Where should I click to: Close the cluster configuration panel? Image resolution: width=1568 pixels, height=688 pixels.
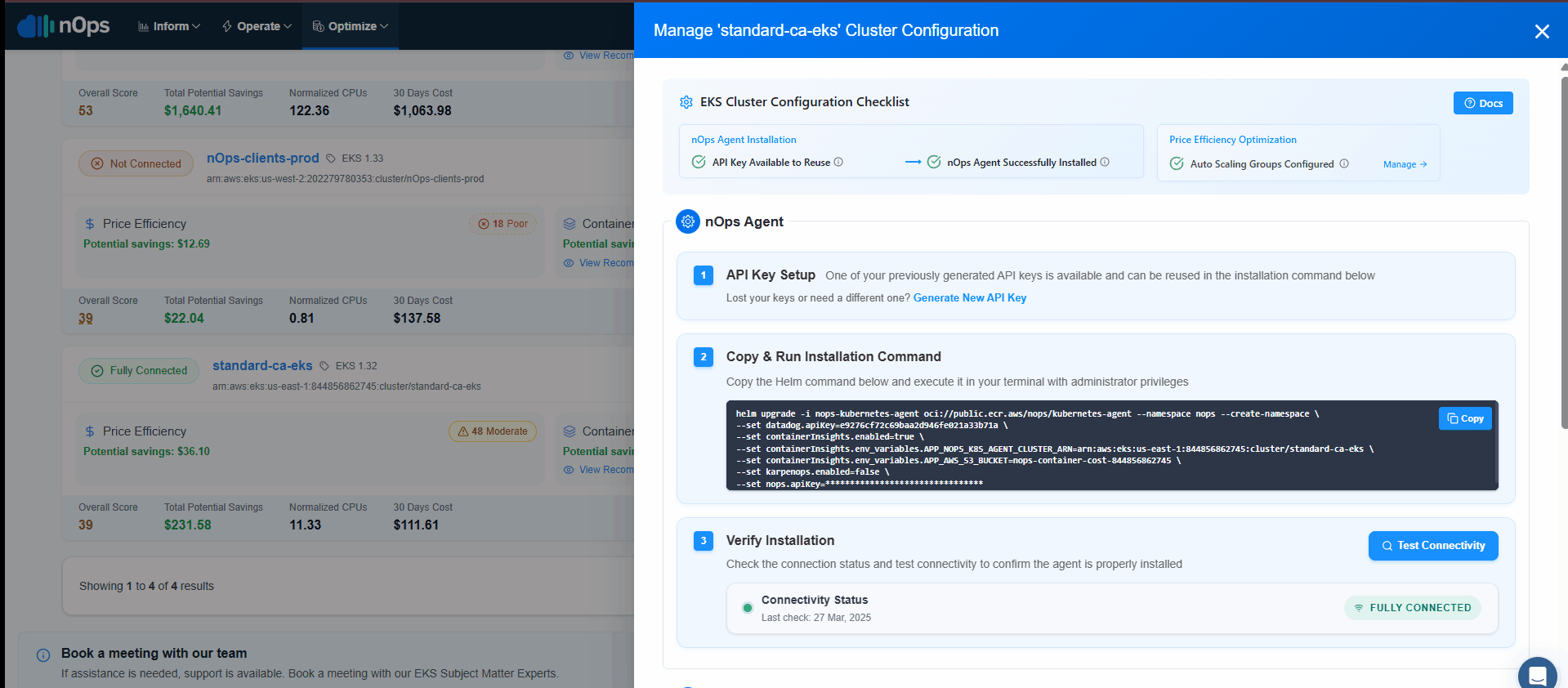point(1542,31)
